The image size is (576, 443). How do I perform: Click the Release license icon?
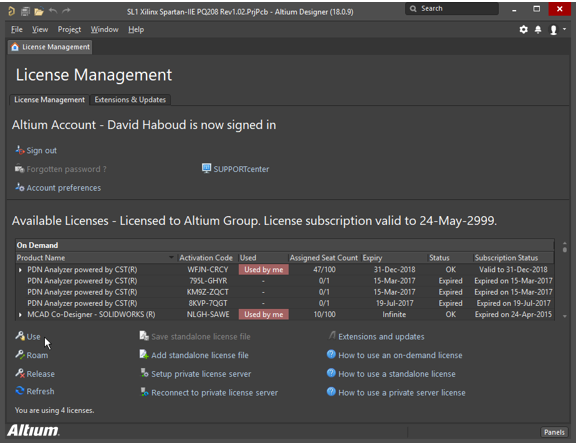click(20, 373)
